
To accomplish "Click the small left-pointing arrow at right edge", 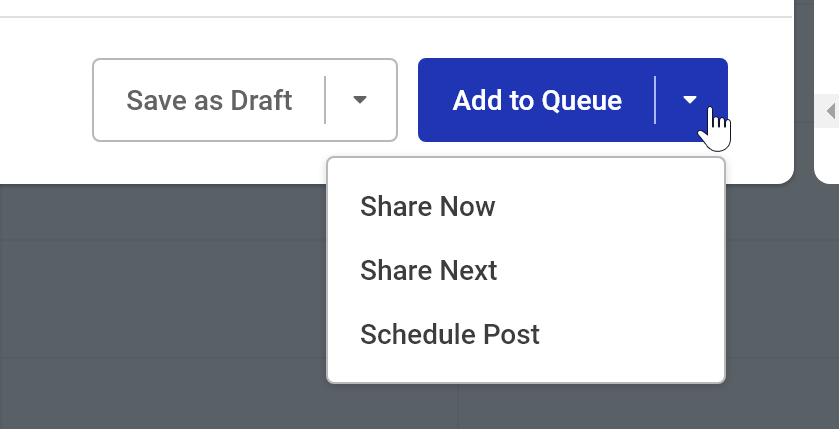I will click(x=830, y=112).
